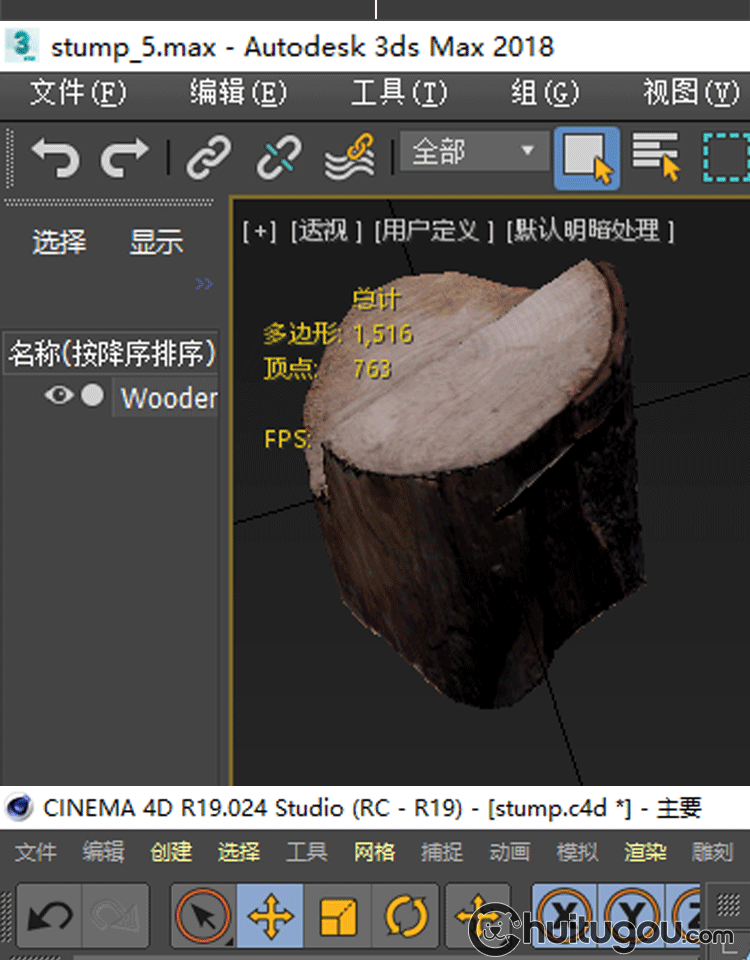Open the [默认明暗处理] viewport shading menu
Image resolution: width=750 pixels, height=960 pixels.
[x=590, y=231]
